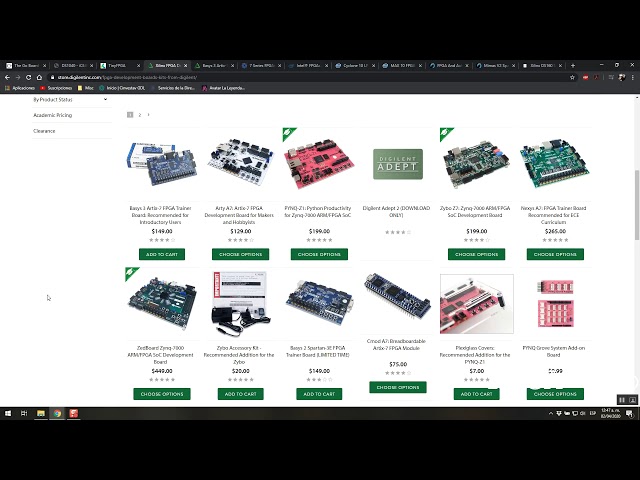Image resolution: width=640 pixels, height=480 pixels.
Task: Open a new browser tab with plus
Action: (x=573, y=65)
